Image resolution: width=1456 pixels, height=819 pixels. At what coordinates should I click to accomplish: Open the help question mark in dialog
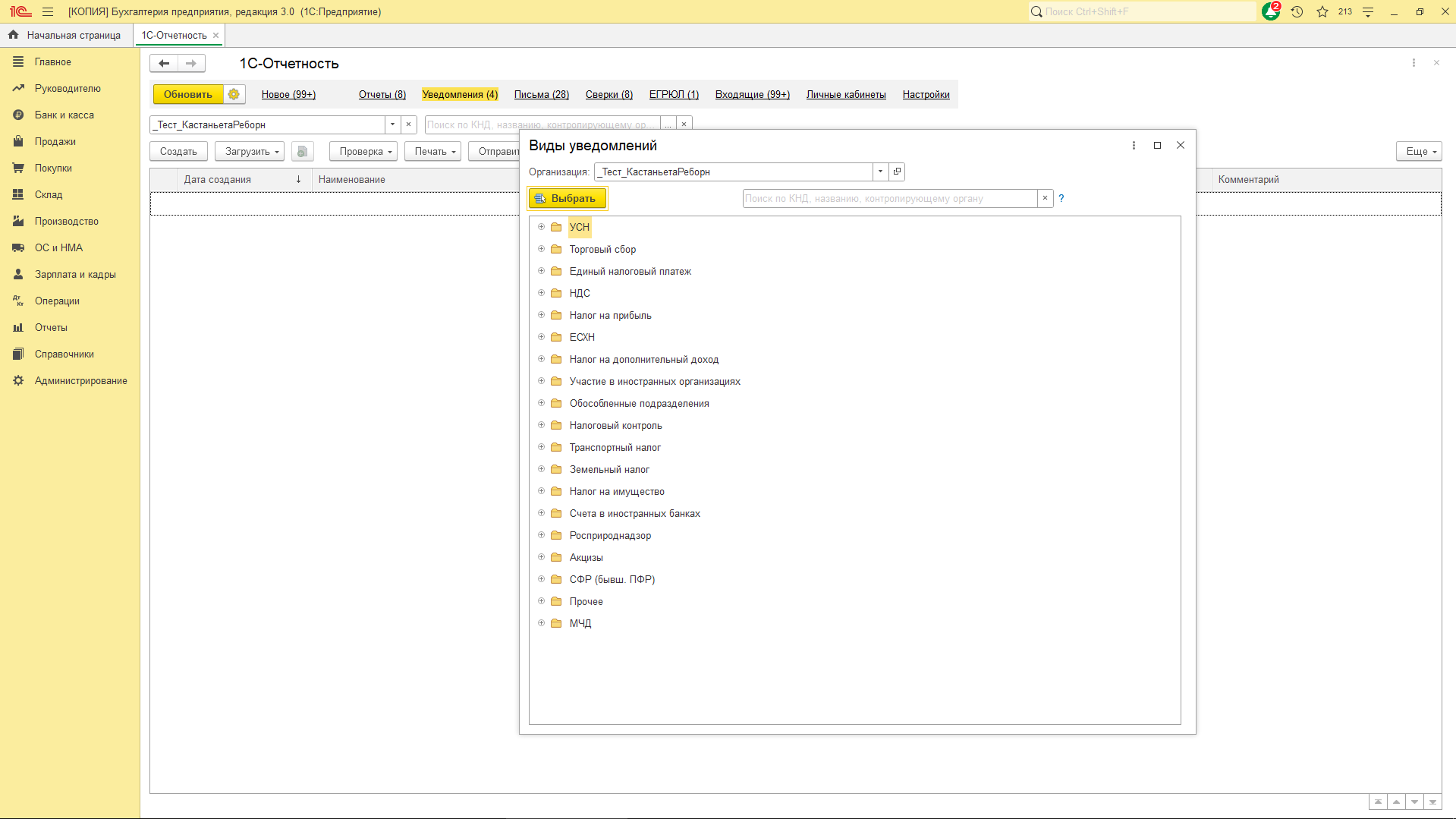1061,198
